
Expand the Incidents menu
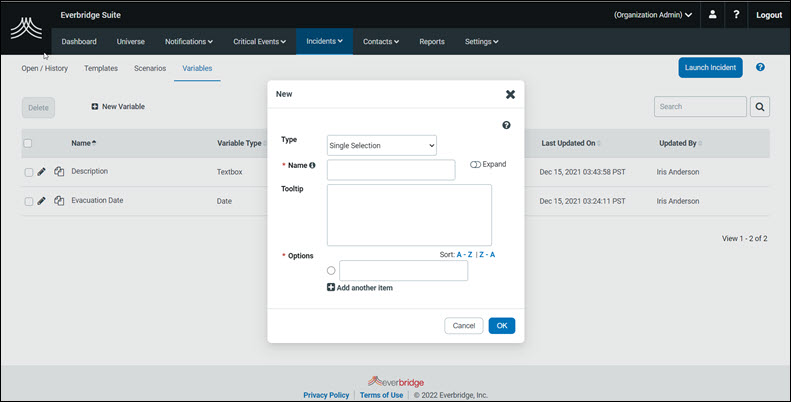(x=324, y=41)
